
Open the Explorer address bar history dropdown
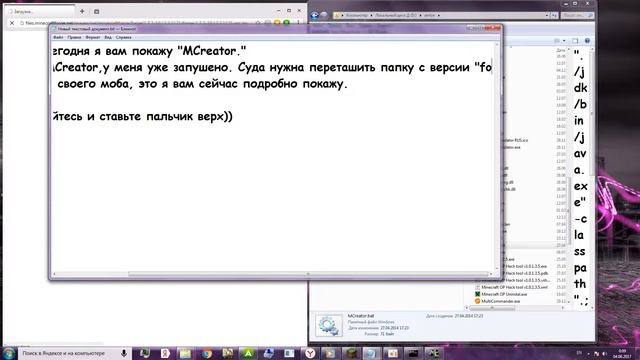tap(547, 15)
